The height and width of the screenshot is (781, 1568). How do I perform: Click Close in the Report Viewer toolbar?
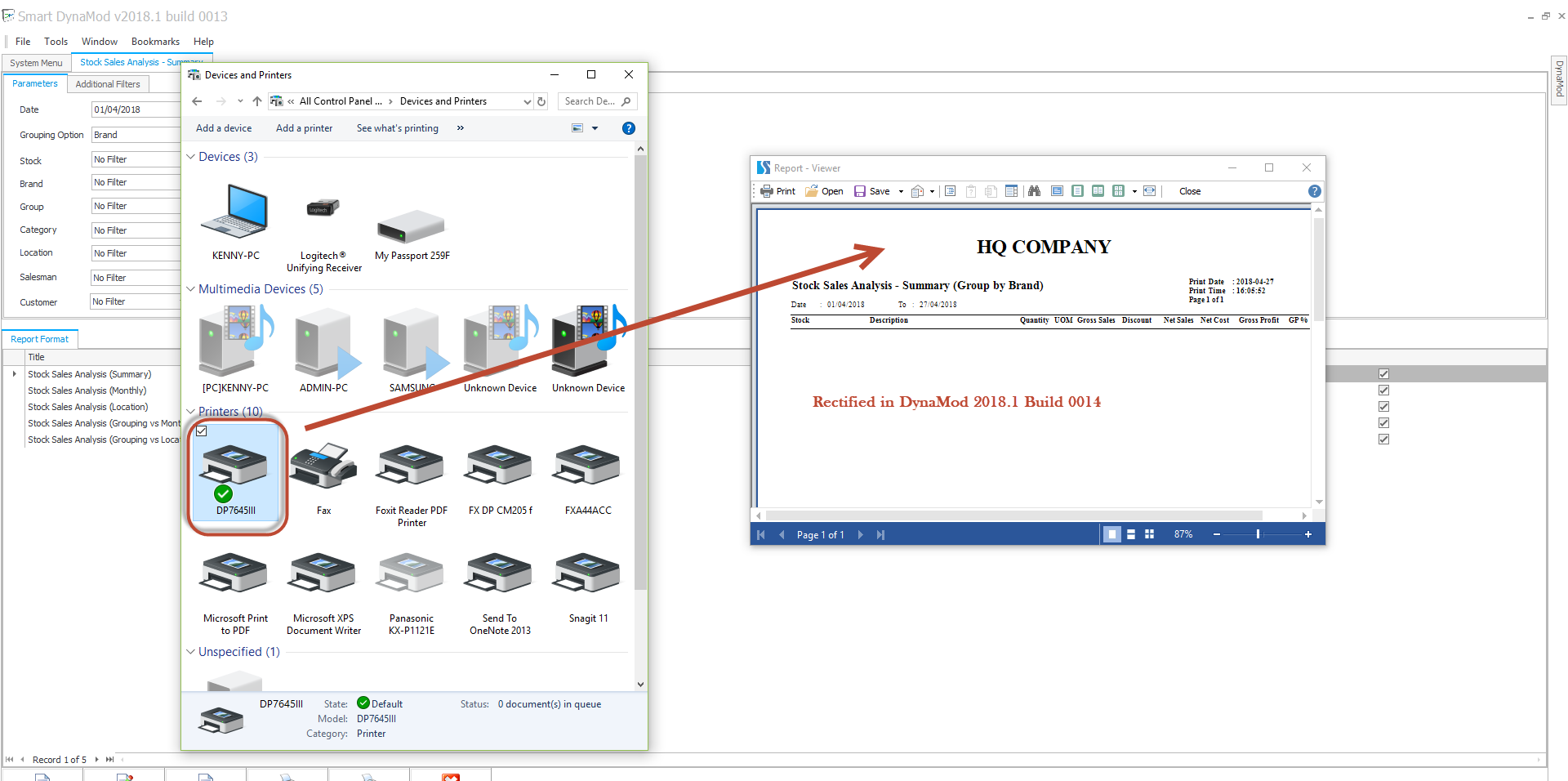pos(1190,191)
